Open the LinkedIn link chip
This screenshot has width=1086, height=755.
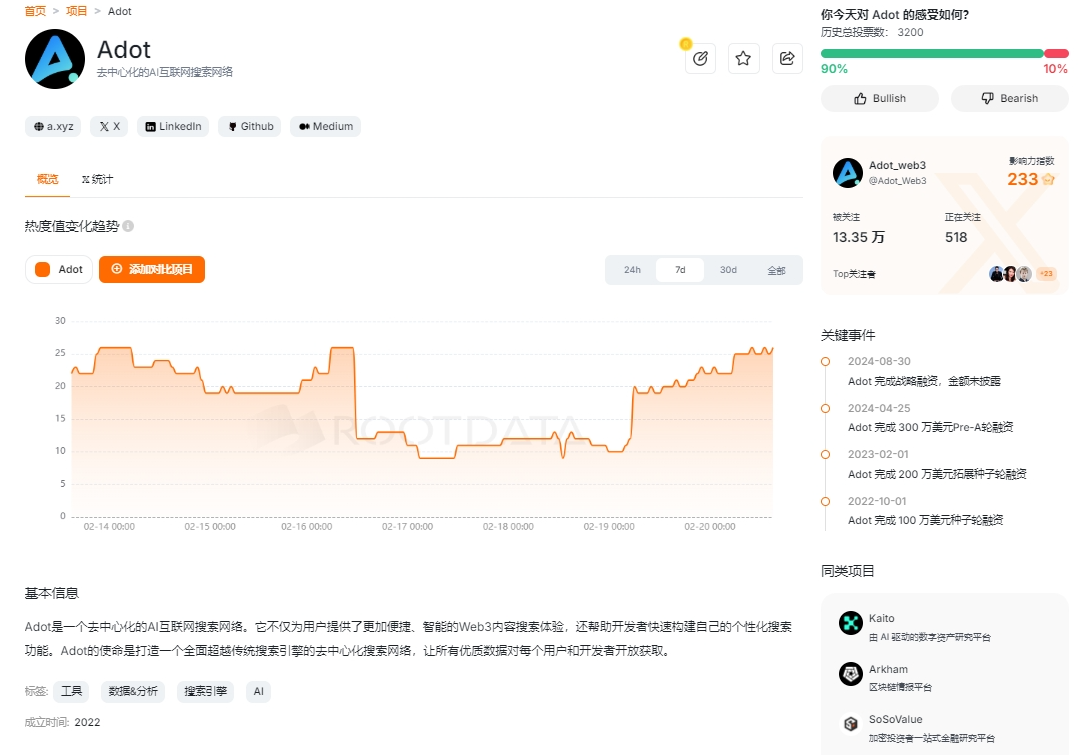173,126
